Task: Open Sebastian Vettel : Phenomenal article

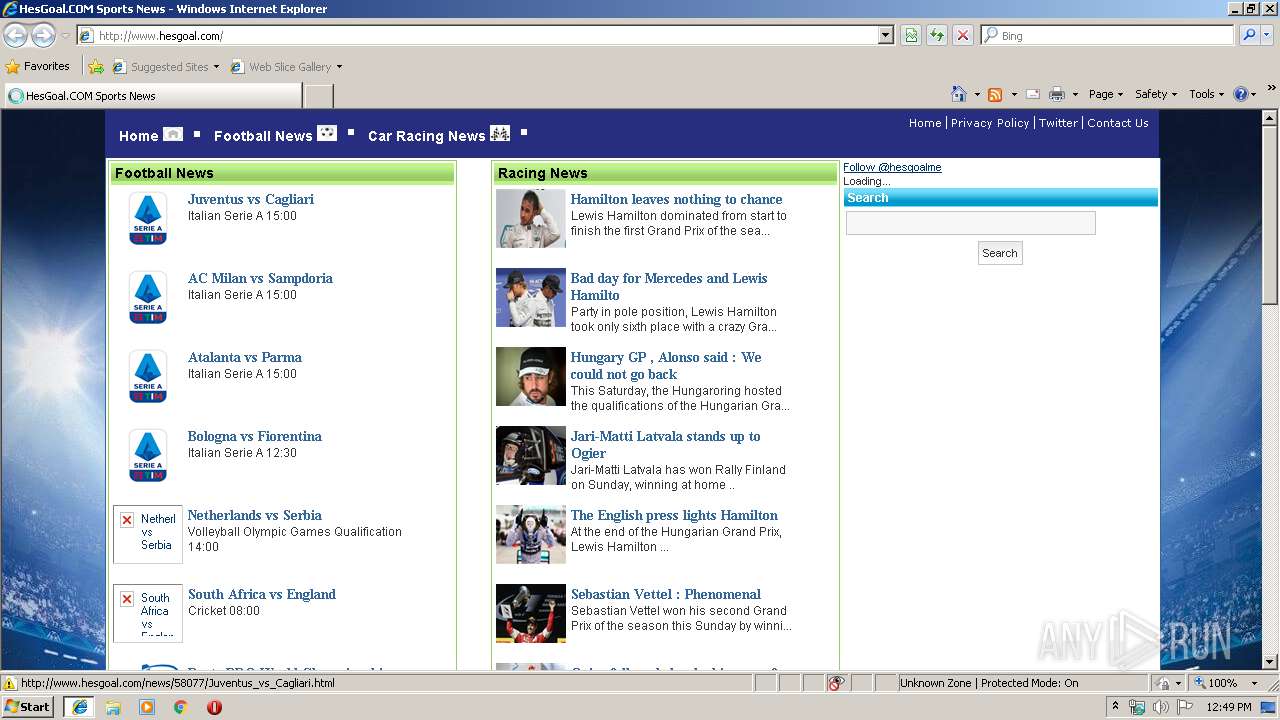Action: pyautogui.click(x=666, y=594)
